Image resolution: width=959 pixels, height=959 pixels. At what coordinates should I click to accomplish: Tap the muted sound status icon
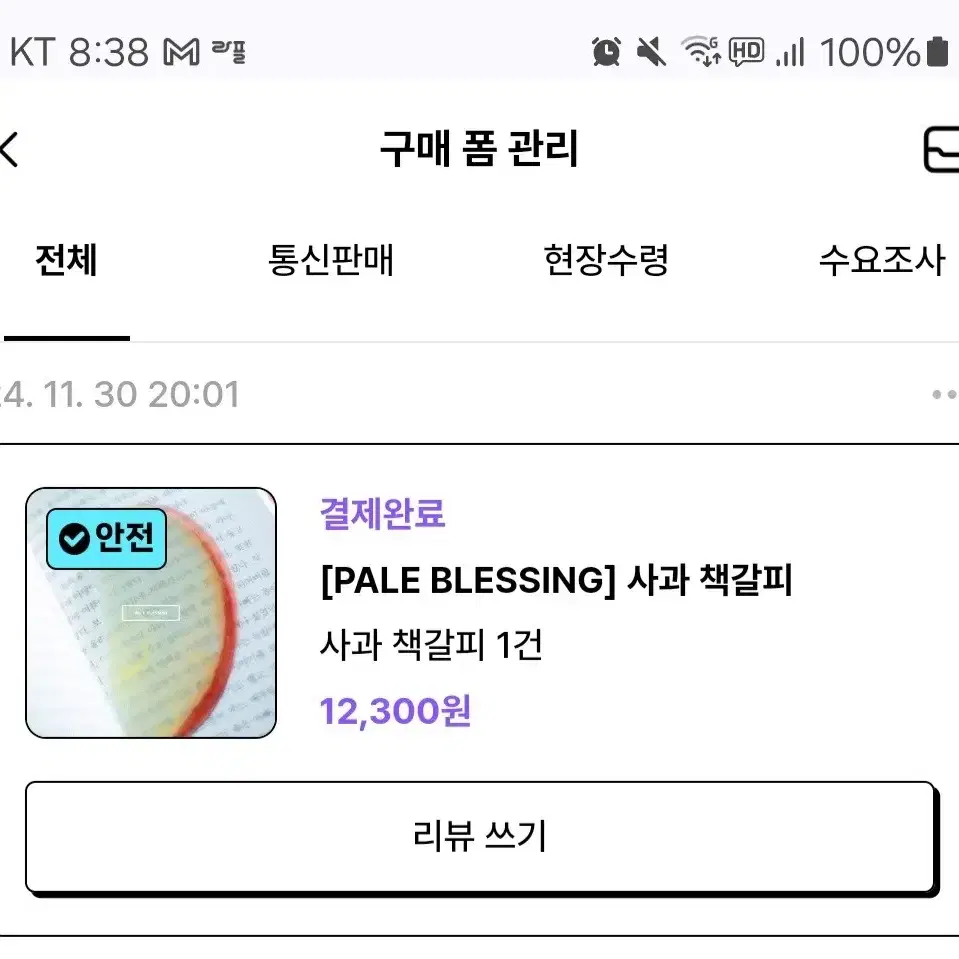click(x=651, y=51)
